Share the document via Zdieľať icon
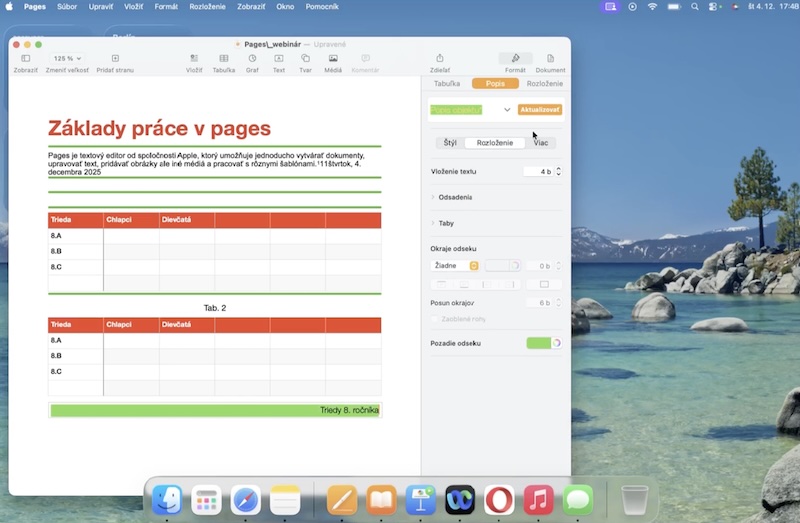800x523 pixels. tap(440, 59)
